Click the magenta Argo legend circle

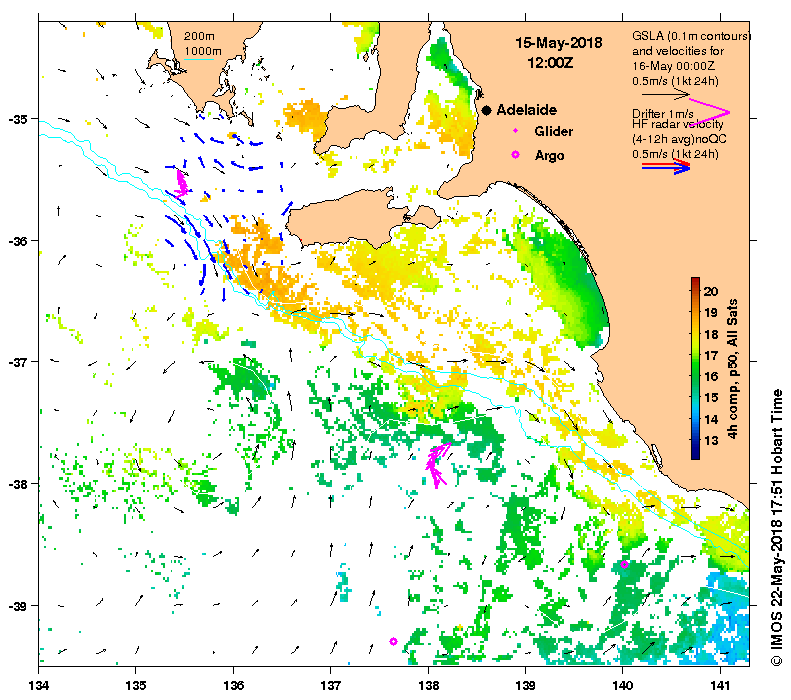point(515,155)
